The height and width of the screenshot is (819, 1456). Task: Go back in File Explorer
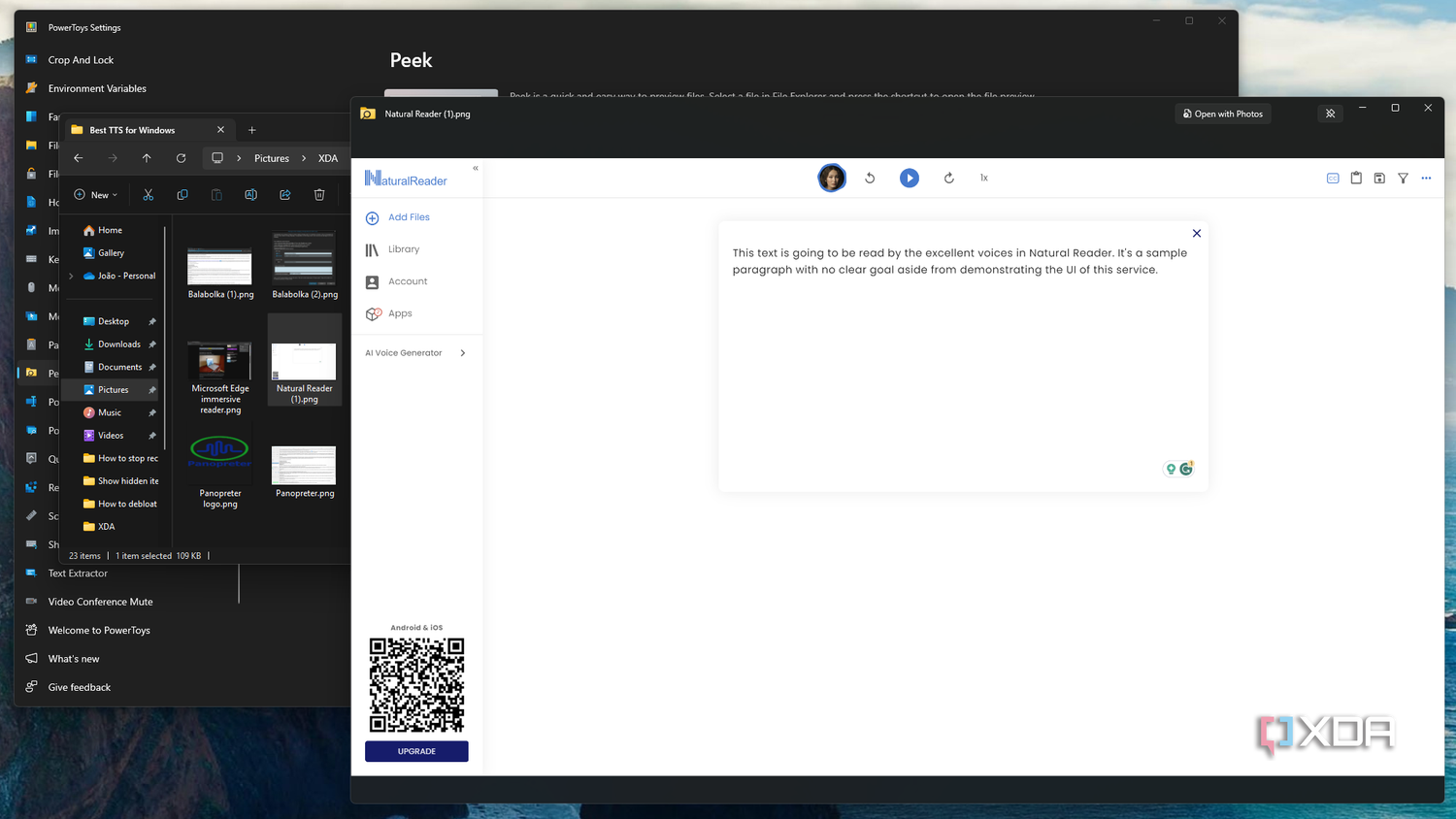tap(79, 158)
